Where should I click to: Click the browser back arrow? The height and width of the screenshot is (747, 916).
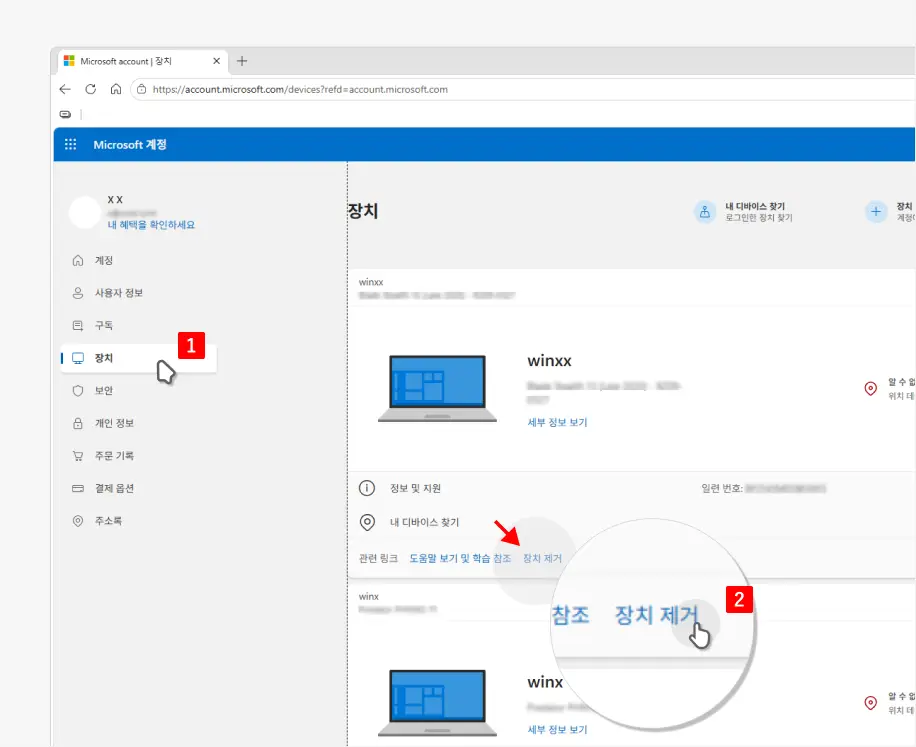(65, 89)
